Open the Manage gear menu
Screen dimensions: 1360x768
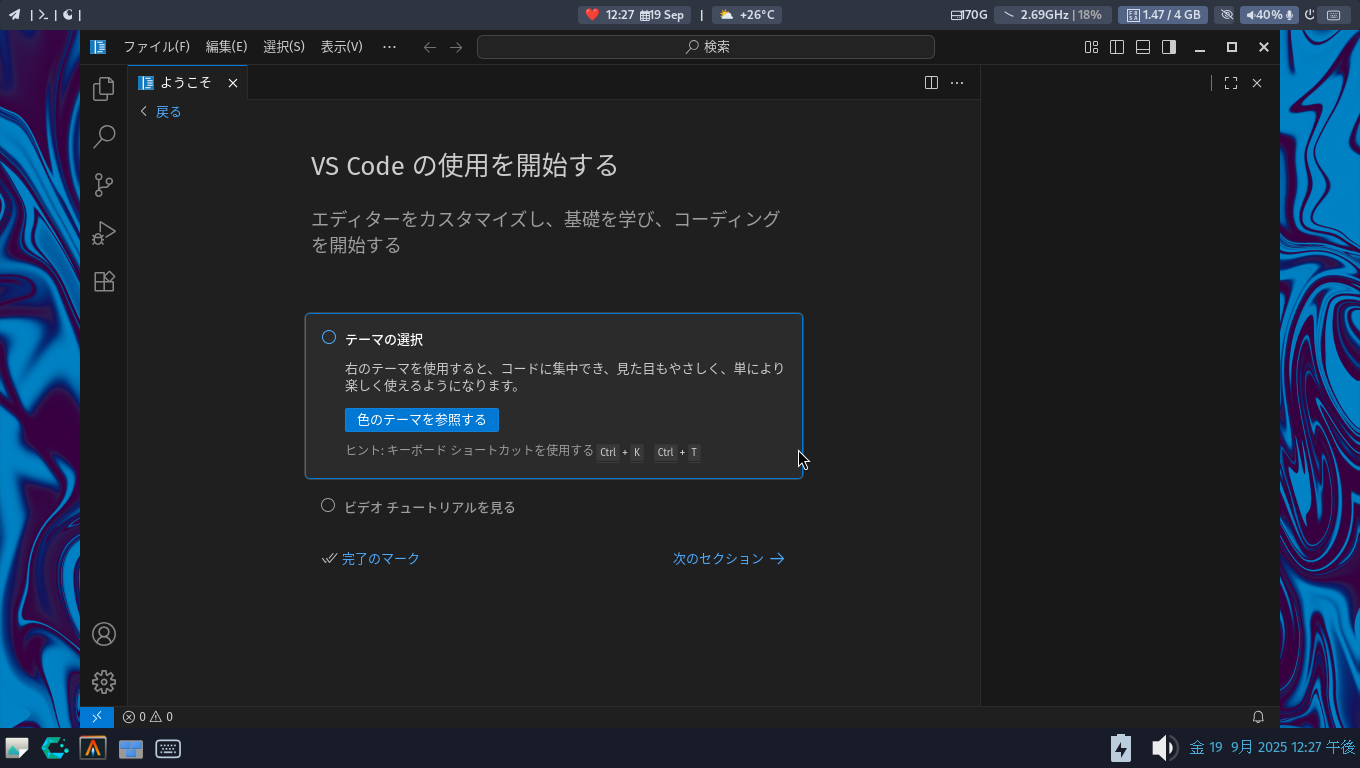103,682
